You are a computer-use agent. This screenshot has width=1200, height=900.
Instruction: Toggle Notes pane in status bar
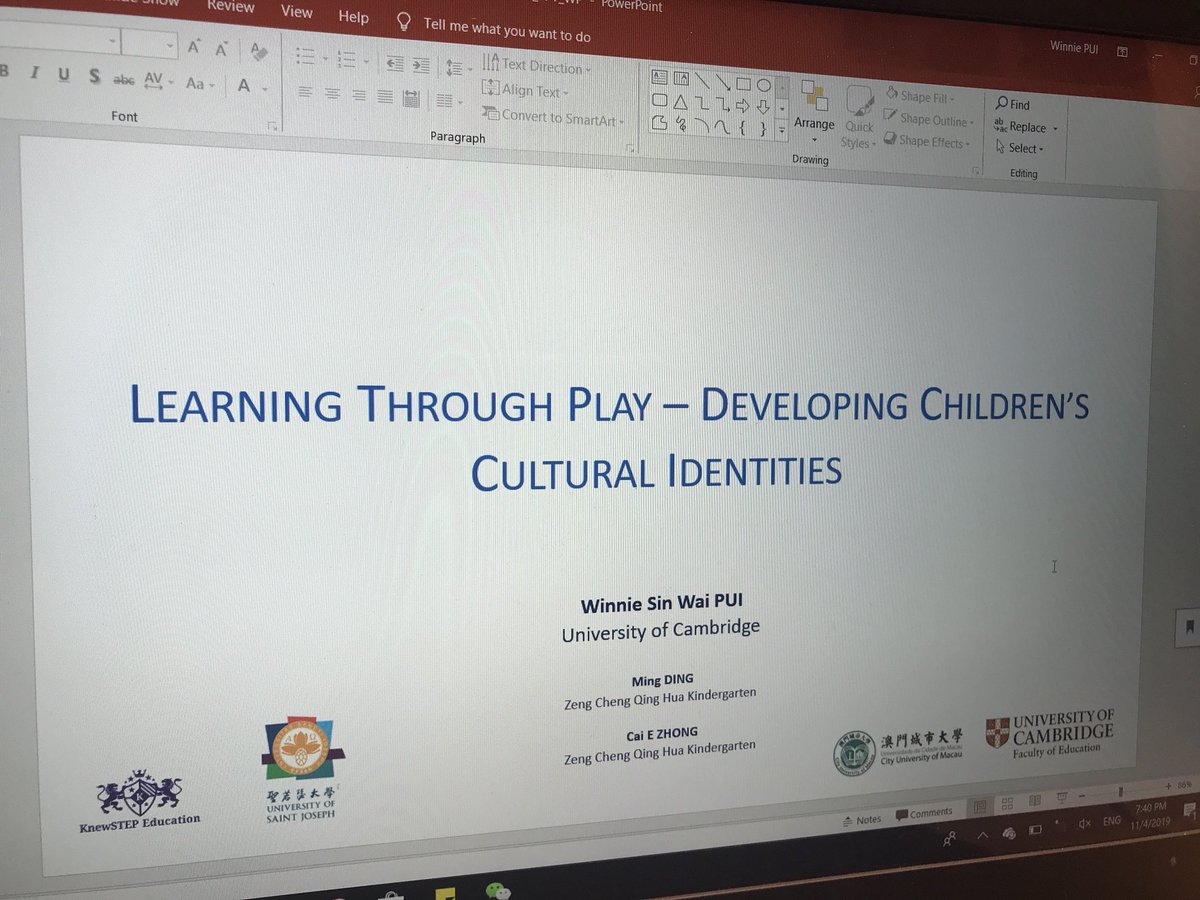click(862, 820)
